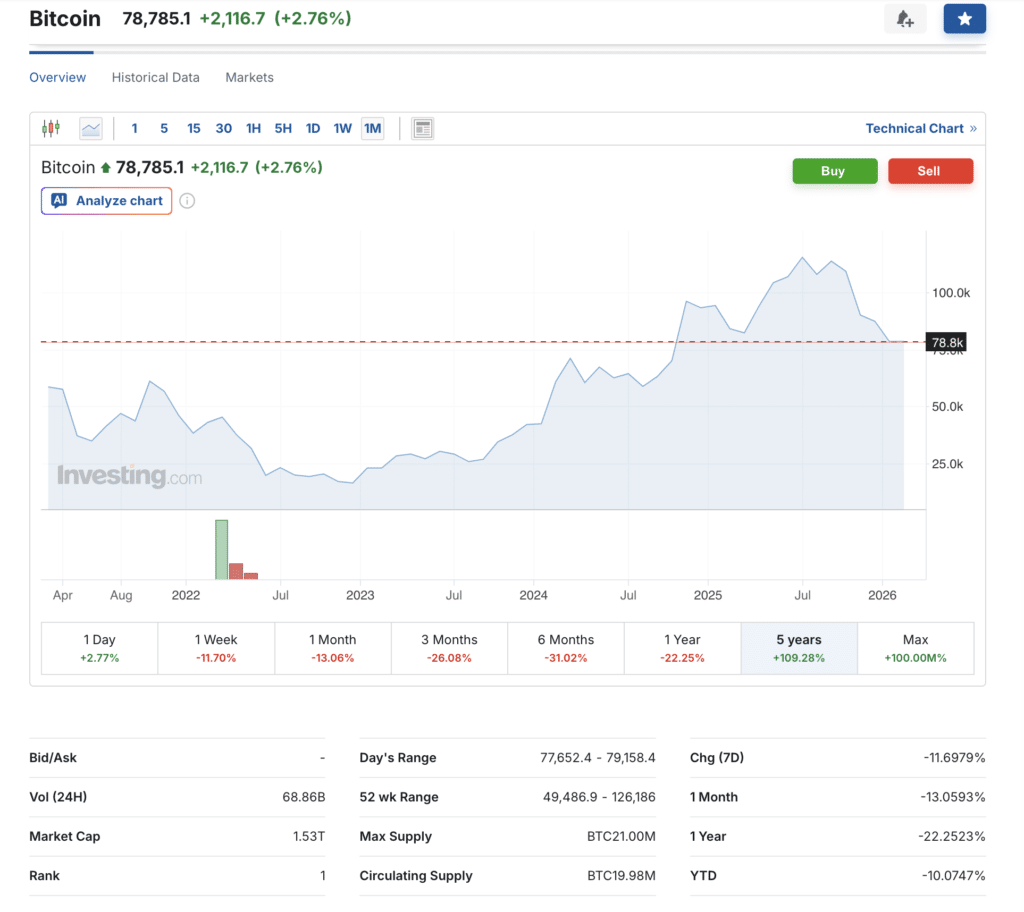Select the 6 Months range

[x=566, y=648]
